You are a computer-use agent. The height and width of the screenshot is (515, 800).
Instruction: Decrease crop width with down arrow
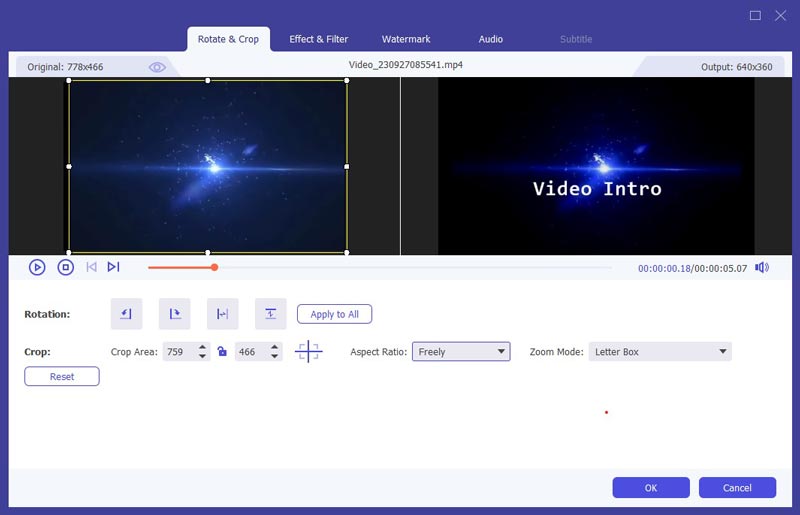[x=202, y=356]
